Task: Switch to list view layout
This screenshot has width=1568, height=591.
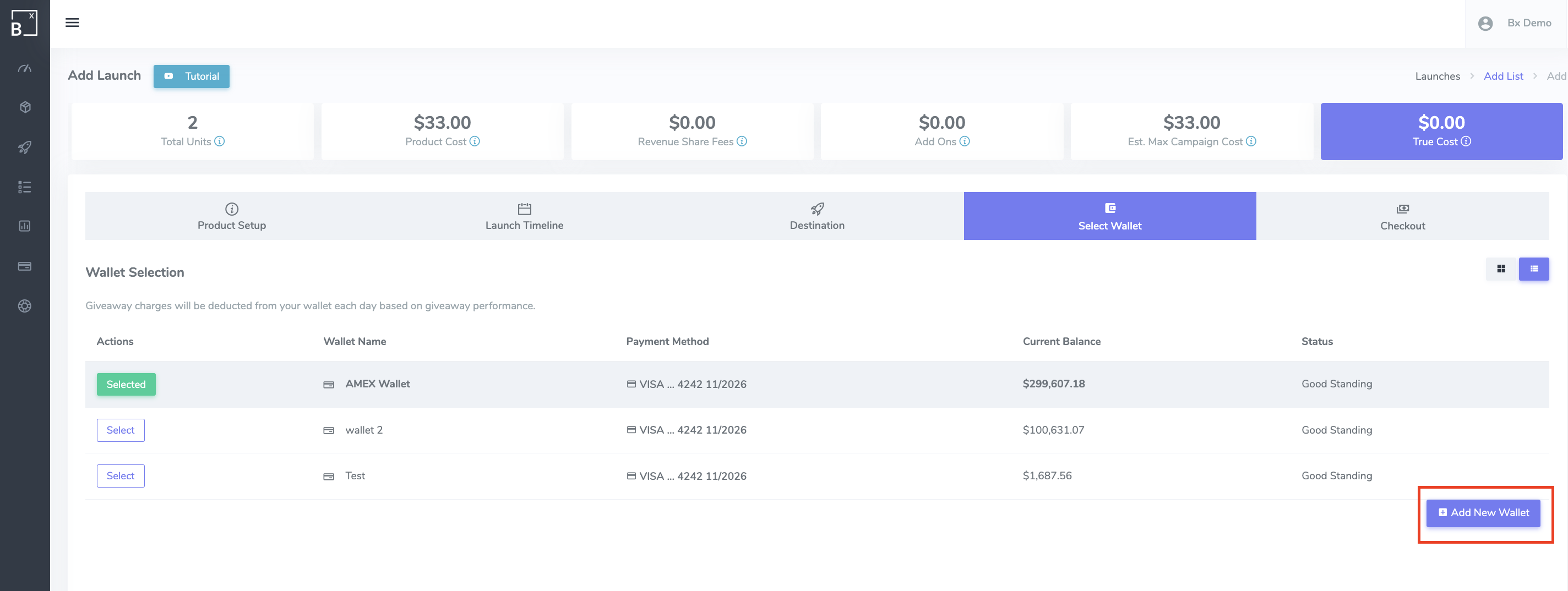Action: tap(1533, 269)
